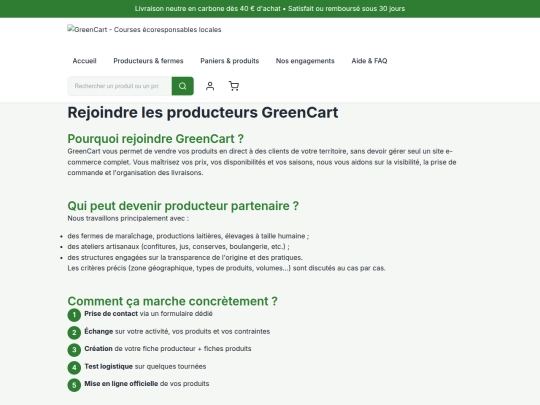Click the numbered badge 2 circle

[x=74, y=332]
